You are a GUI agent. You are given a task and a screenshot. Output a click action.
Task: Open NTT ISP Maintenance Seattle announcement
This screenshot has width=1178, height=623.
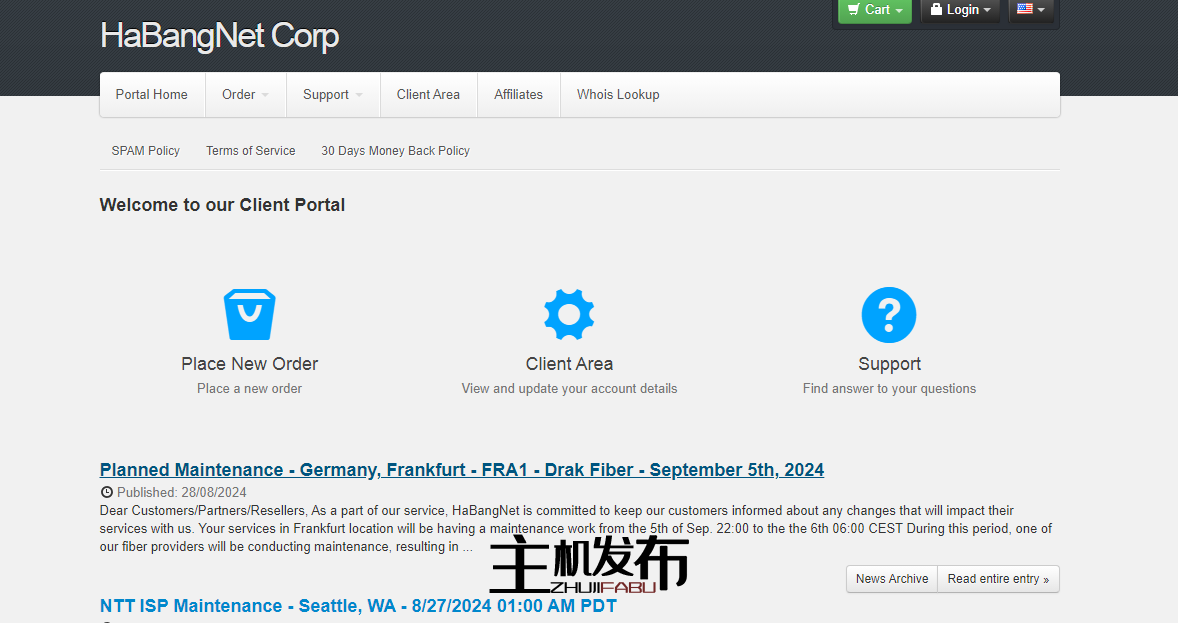(x=358, y=606)
